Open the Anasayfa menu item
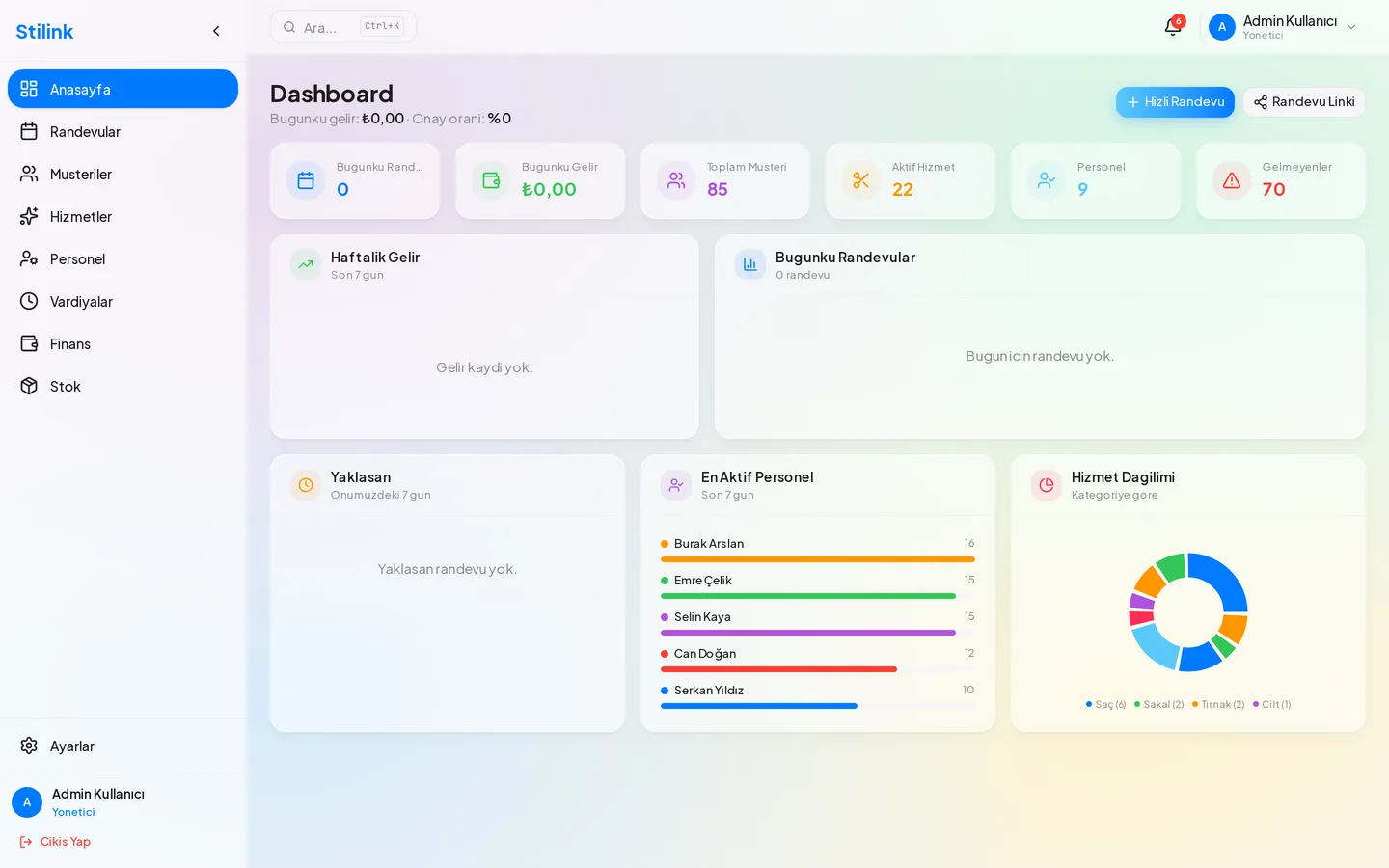Image resolution: width=1389 pixels, height=868 pixels. [123, 89]
